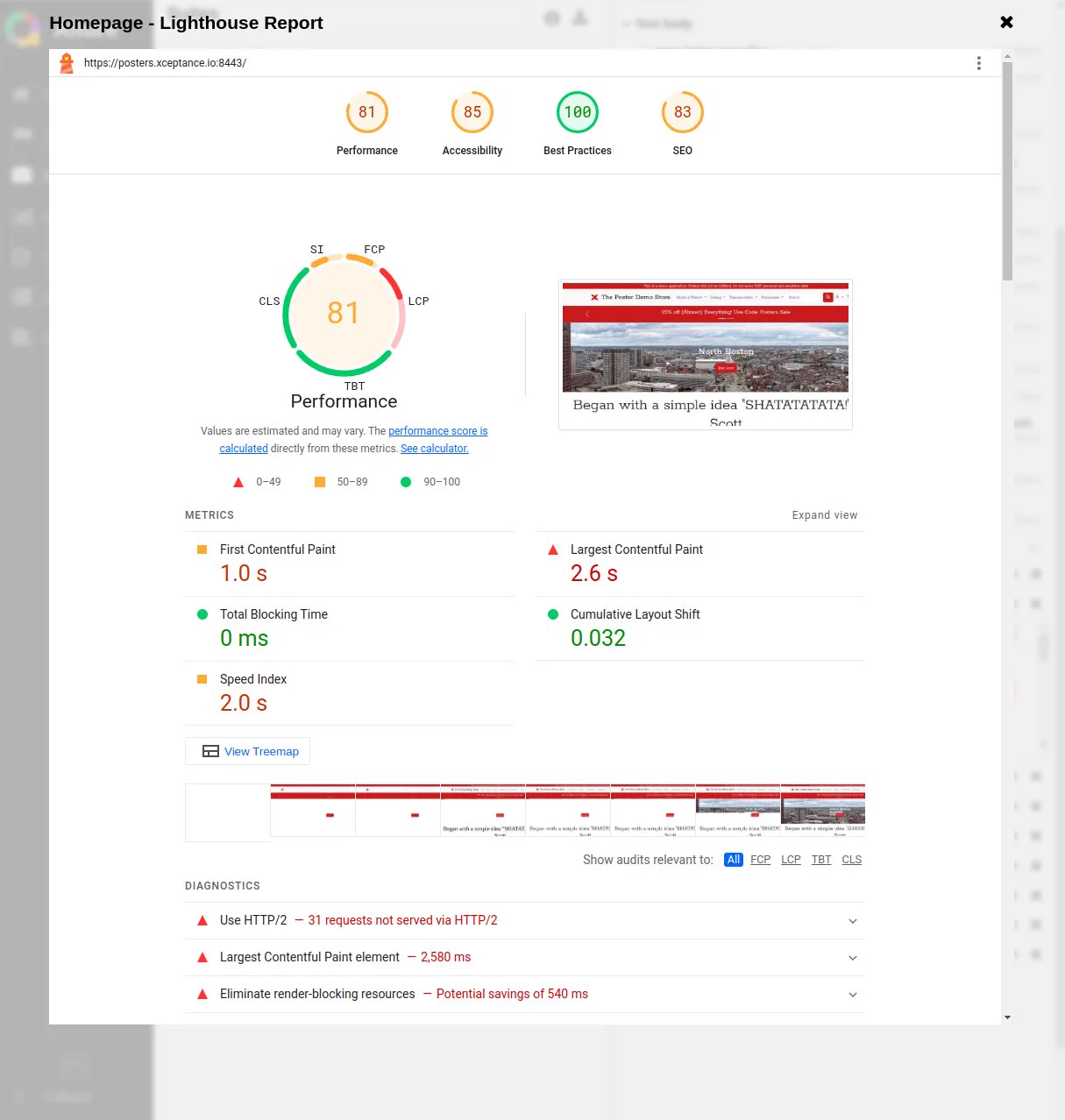Filter audits by FCP
The height and width of the screenshot is (1120, 1065).
click(761, 860)
